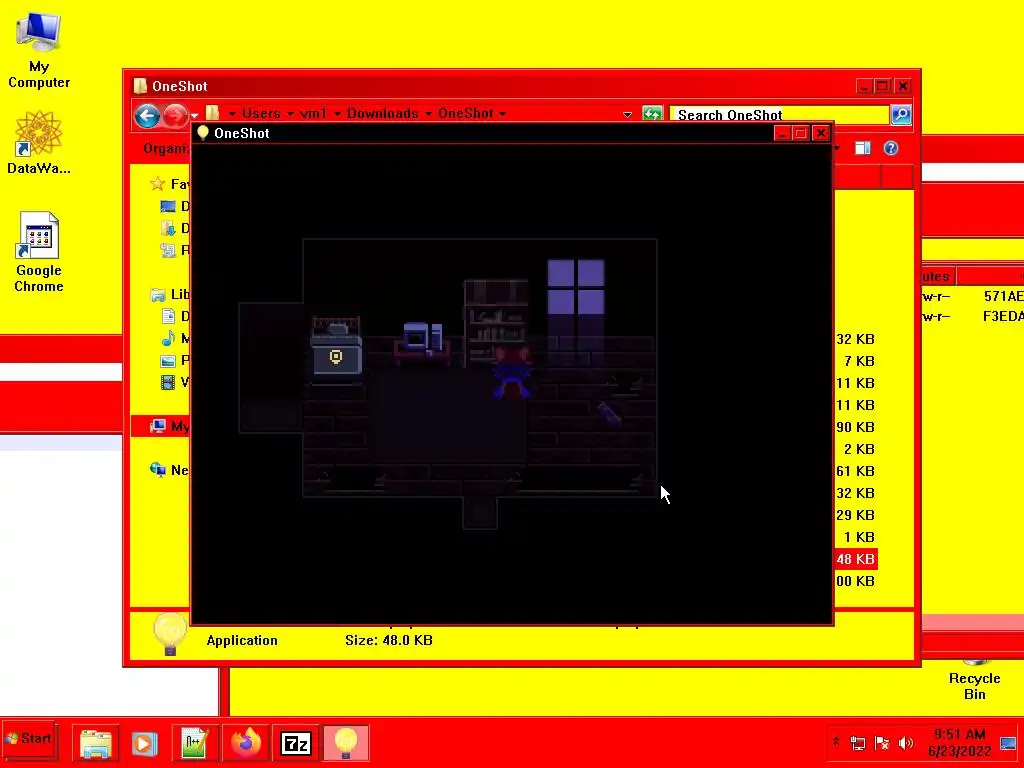Click the computer in the OneShot game room

coord(422,339)
